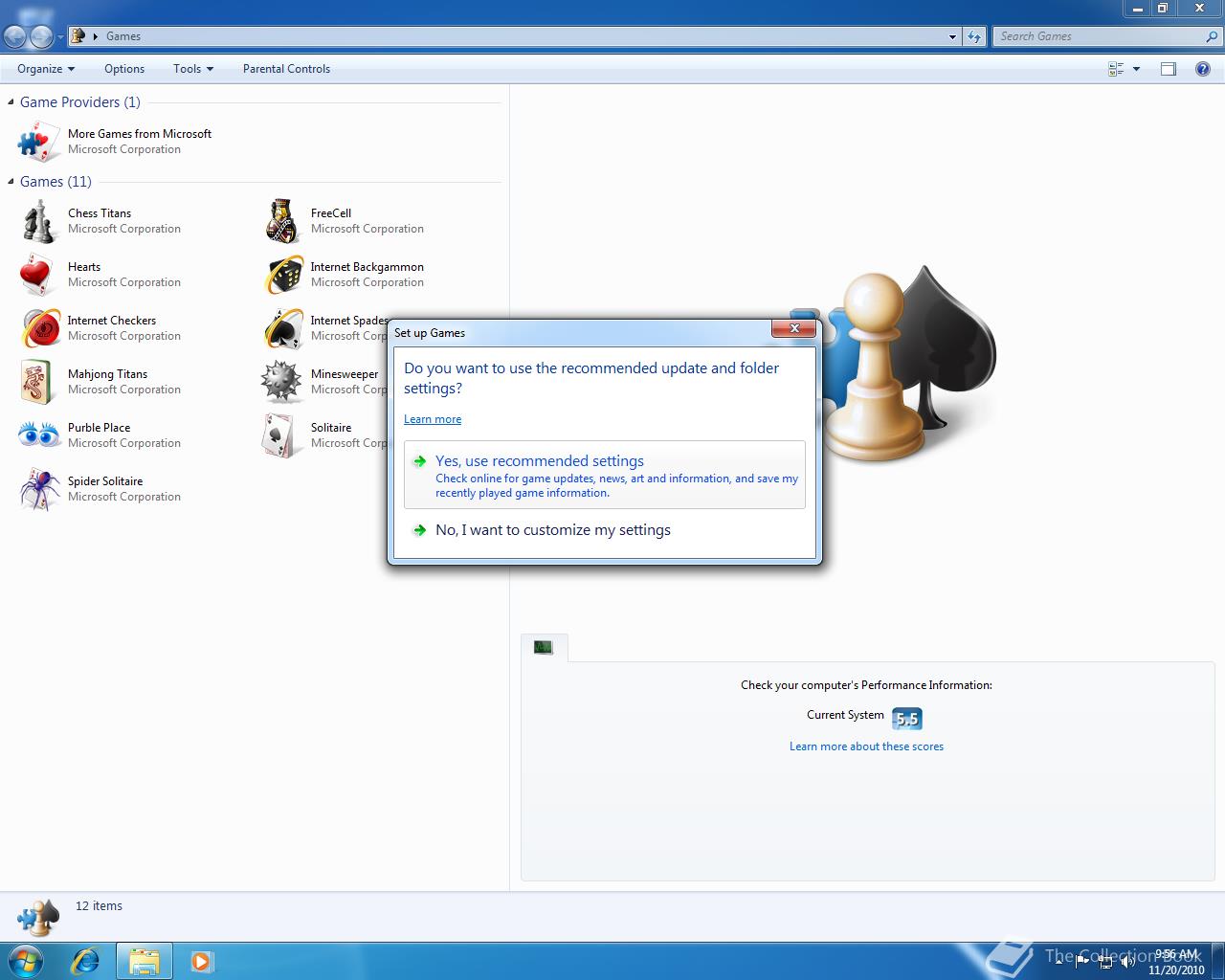Viewport: 1225px width, 980px height.
Task: Click the Purble Place name text
Action: click(x=99, y=428)
